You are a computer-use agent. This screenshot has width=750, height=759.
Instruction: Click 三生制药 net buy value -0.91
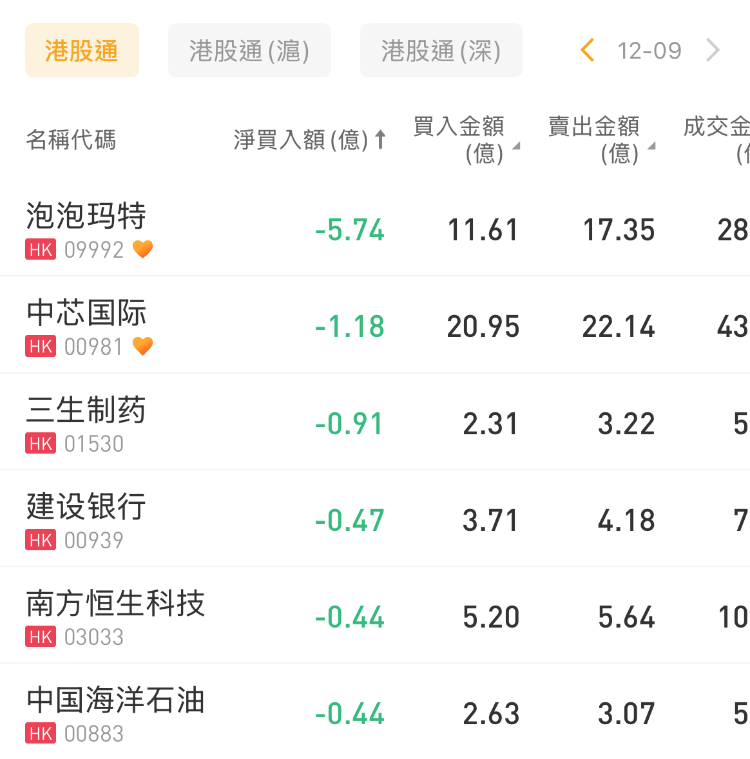[x=349, y=424]
